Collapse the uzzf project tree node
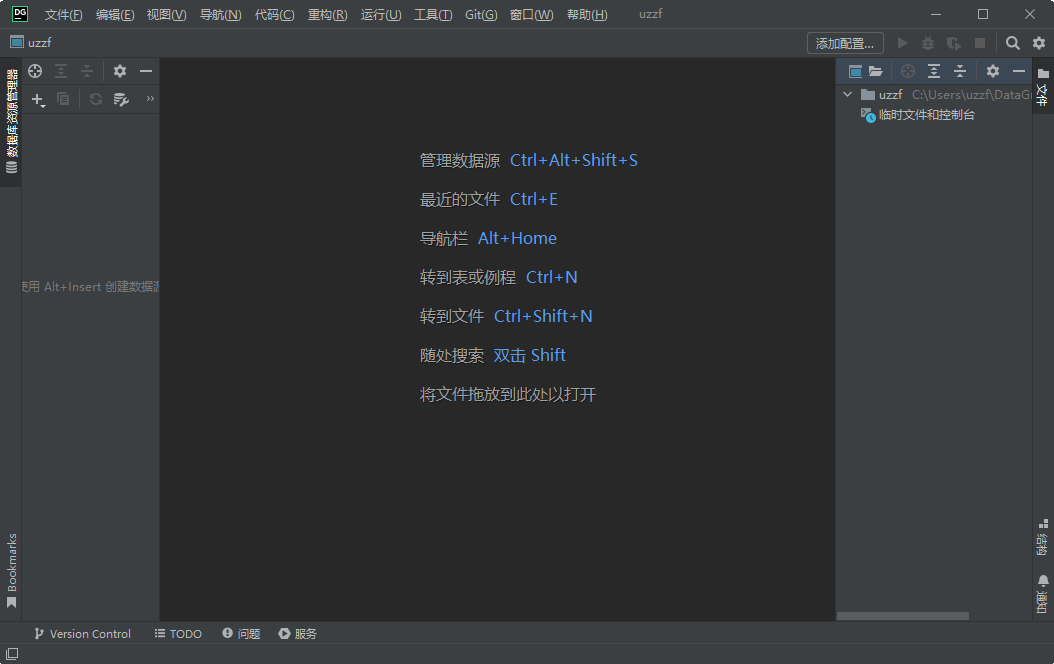The image size is (1054, 664). [x=848, y=95]
